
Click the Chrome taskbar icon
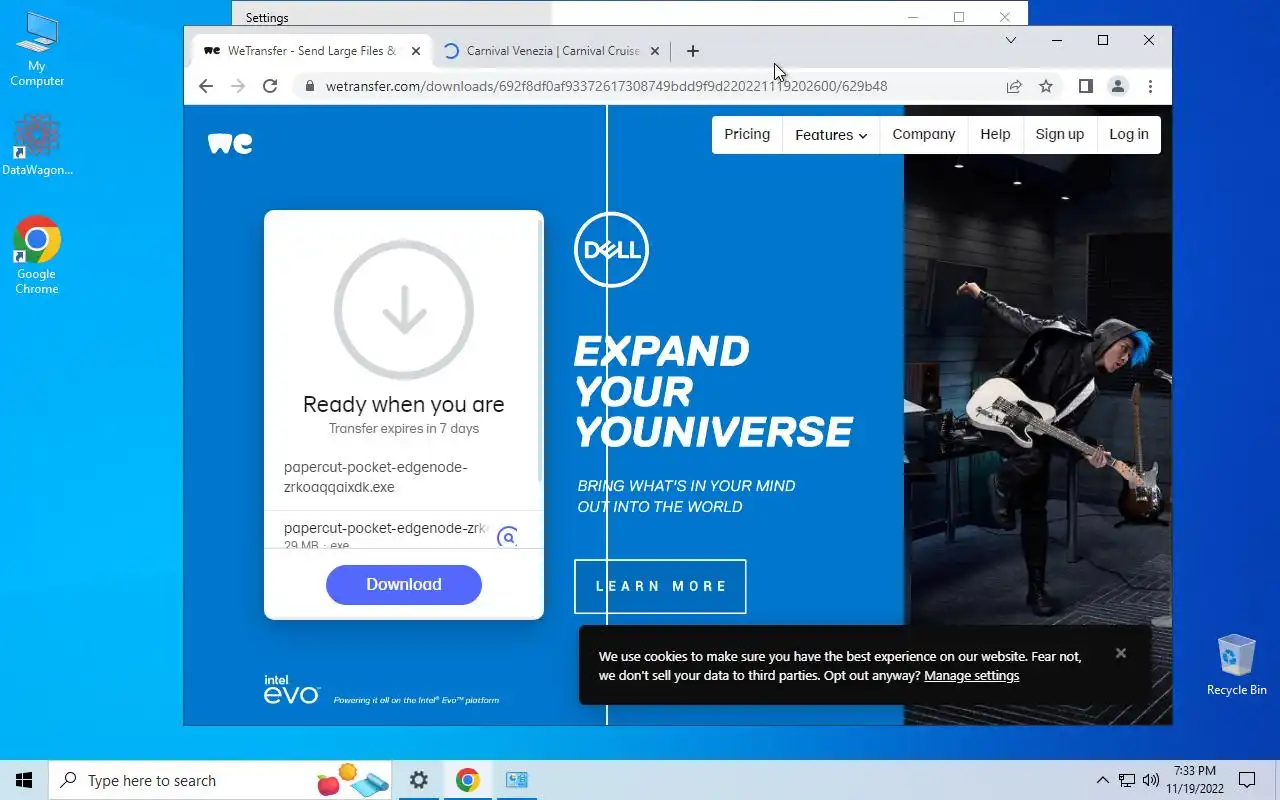(x=467, y=780)
